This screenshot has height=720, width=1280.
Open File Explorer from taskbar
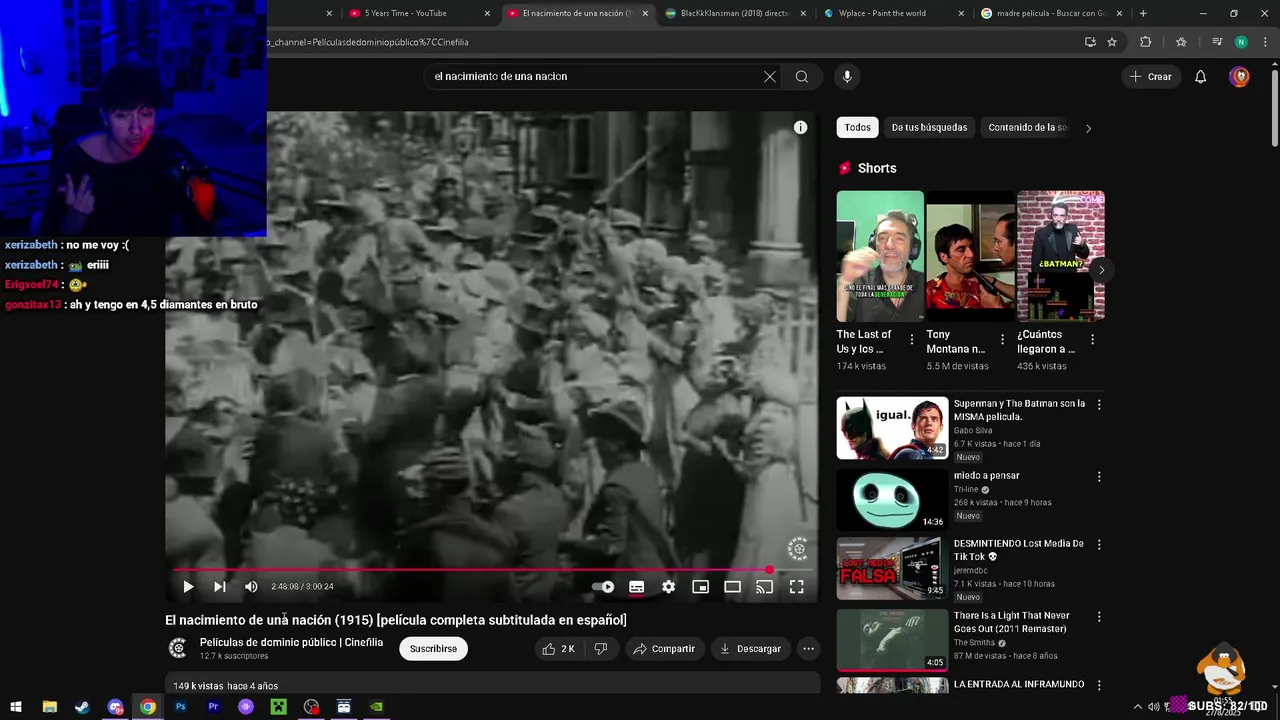click(49, 707)
